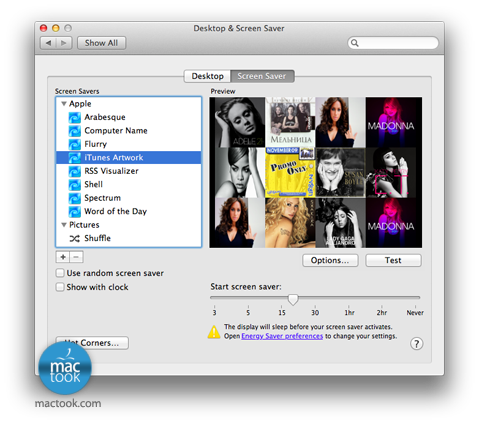Click the Spectrum screen saver icon
This screenshot has width=479, height=424.
click(75, 198)
